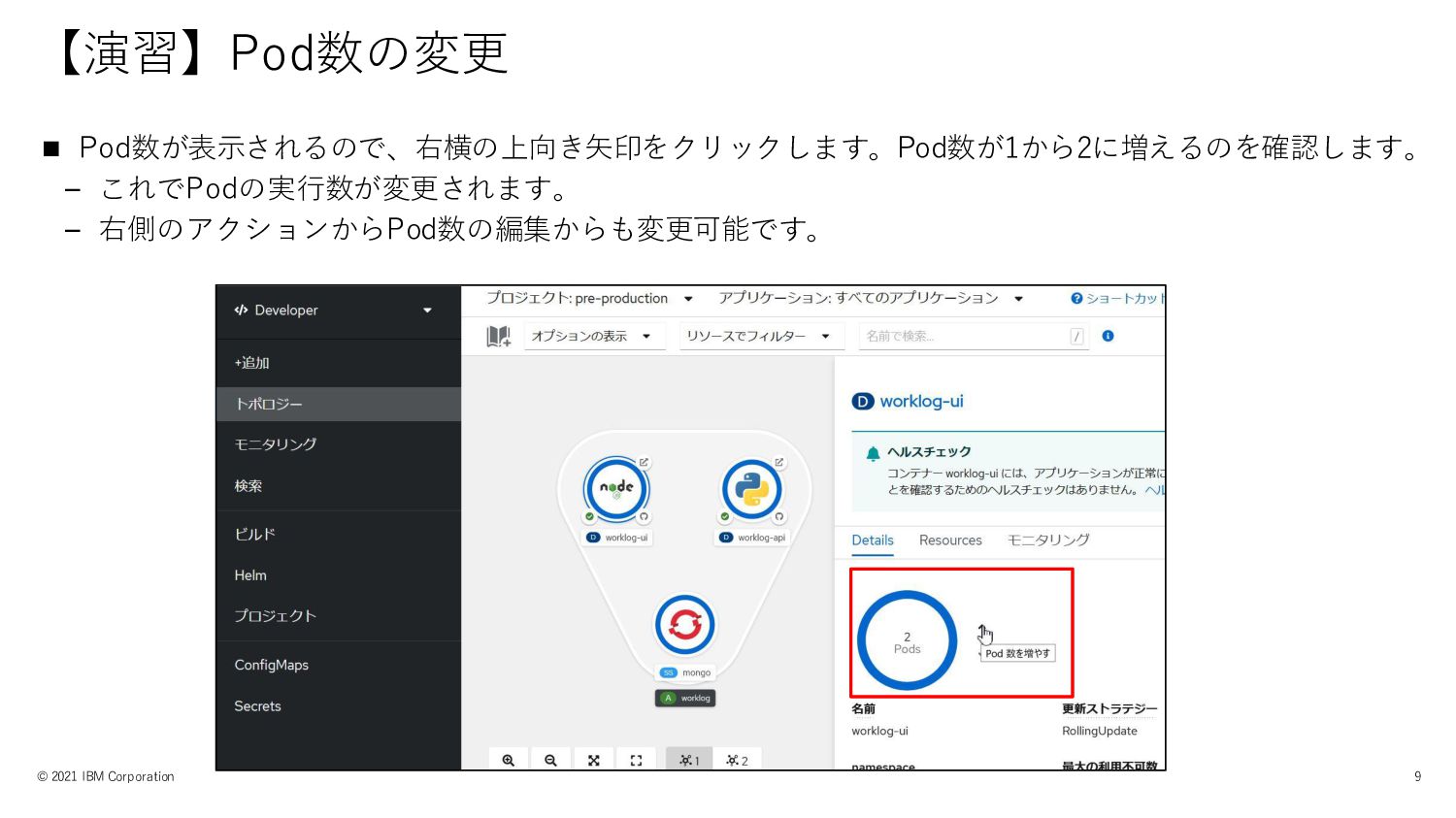Image resolution: width=1456 pixels, height=818 pixels.
Task: Click the RollingUpdate strategy value
Action: pos(1099,731)
